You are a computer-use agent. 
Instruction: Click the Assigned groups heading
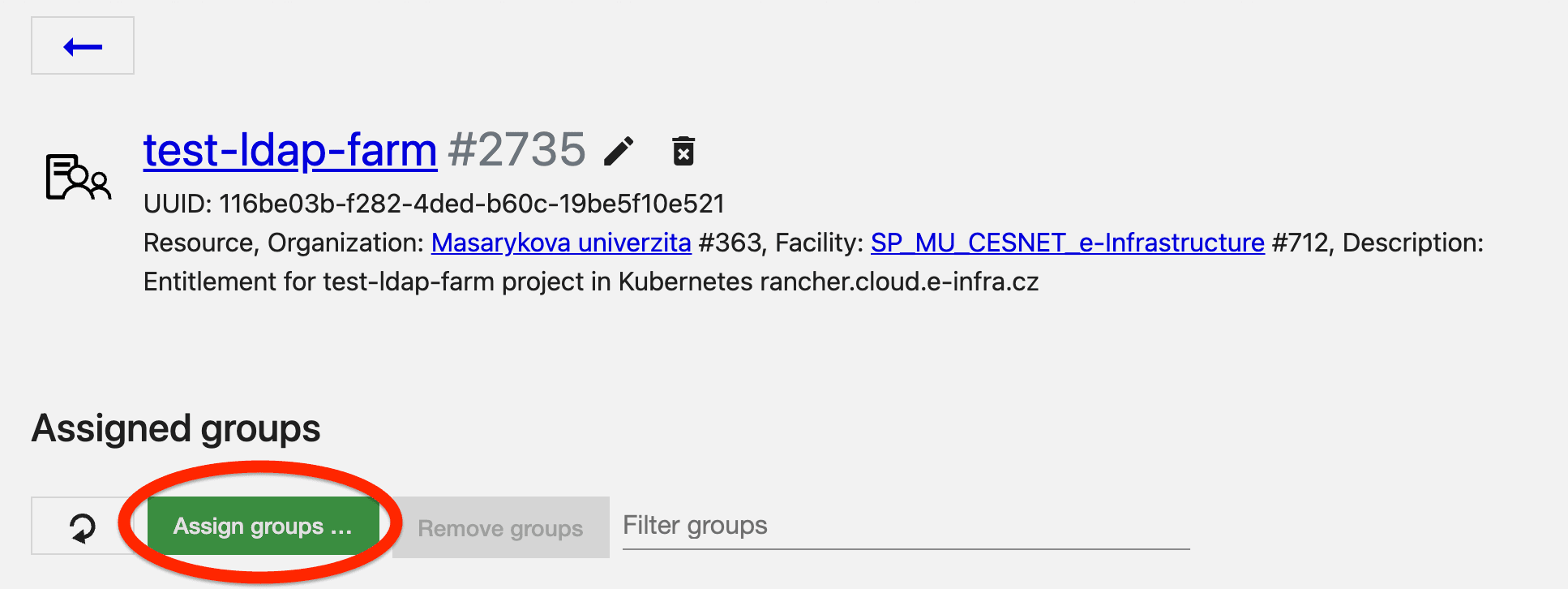point(176,428)
